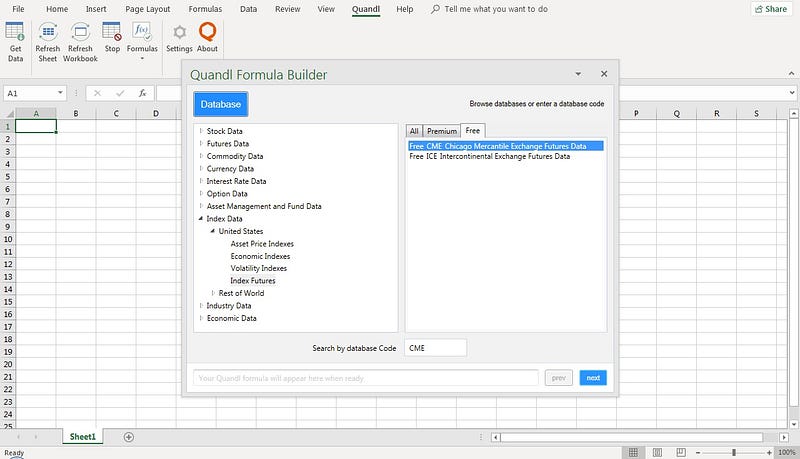Click the Refresh Workbook icon
Screen dimensions: 800x459
[80, 32]
